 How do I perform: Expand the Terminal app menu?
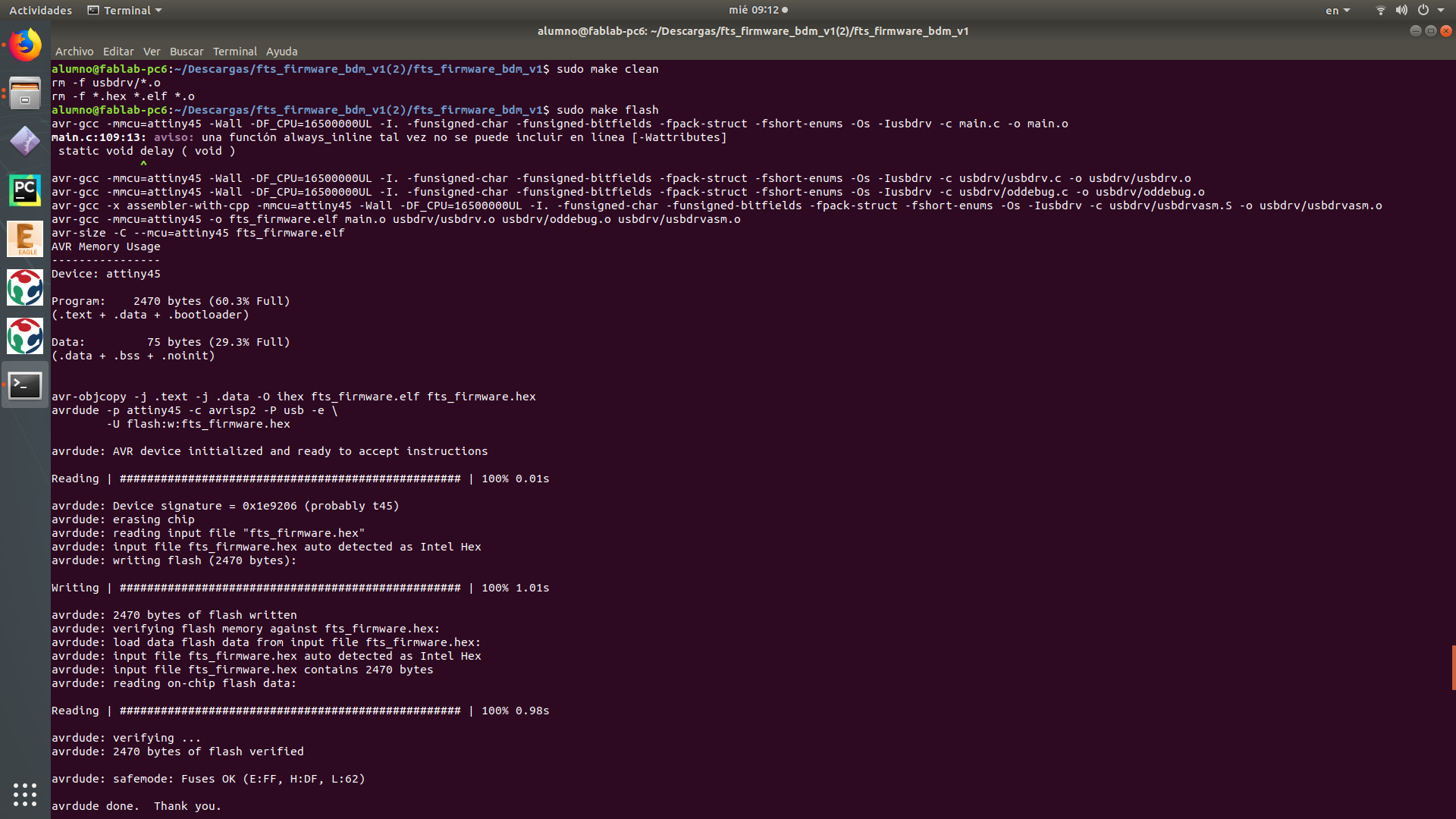point(125,11)
